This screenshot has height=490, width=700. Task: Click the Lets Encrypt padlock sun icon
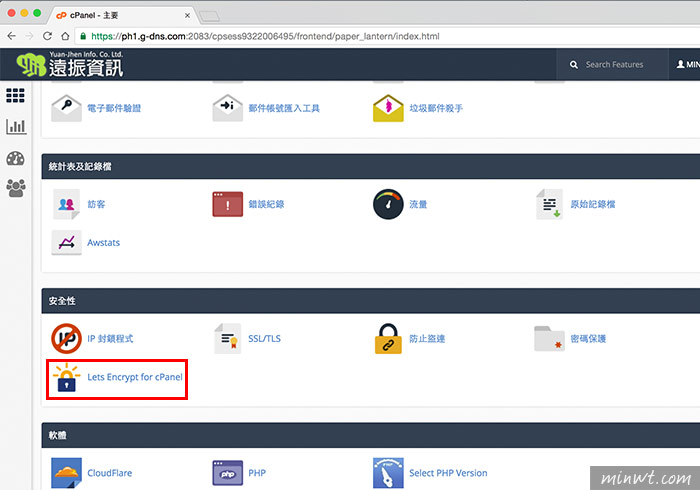(x=67, y=377)
